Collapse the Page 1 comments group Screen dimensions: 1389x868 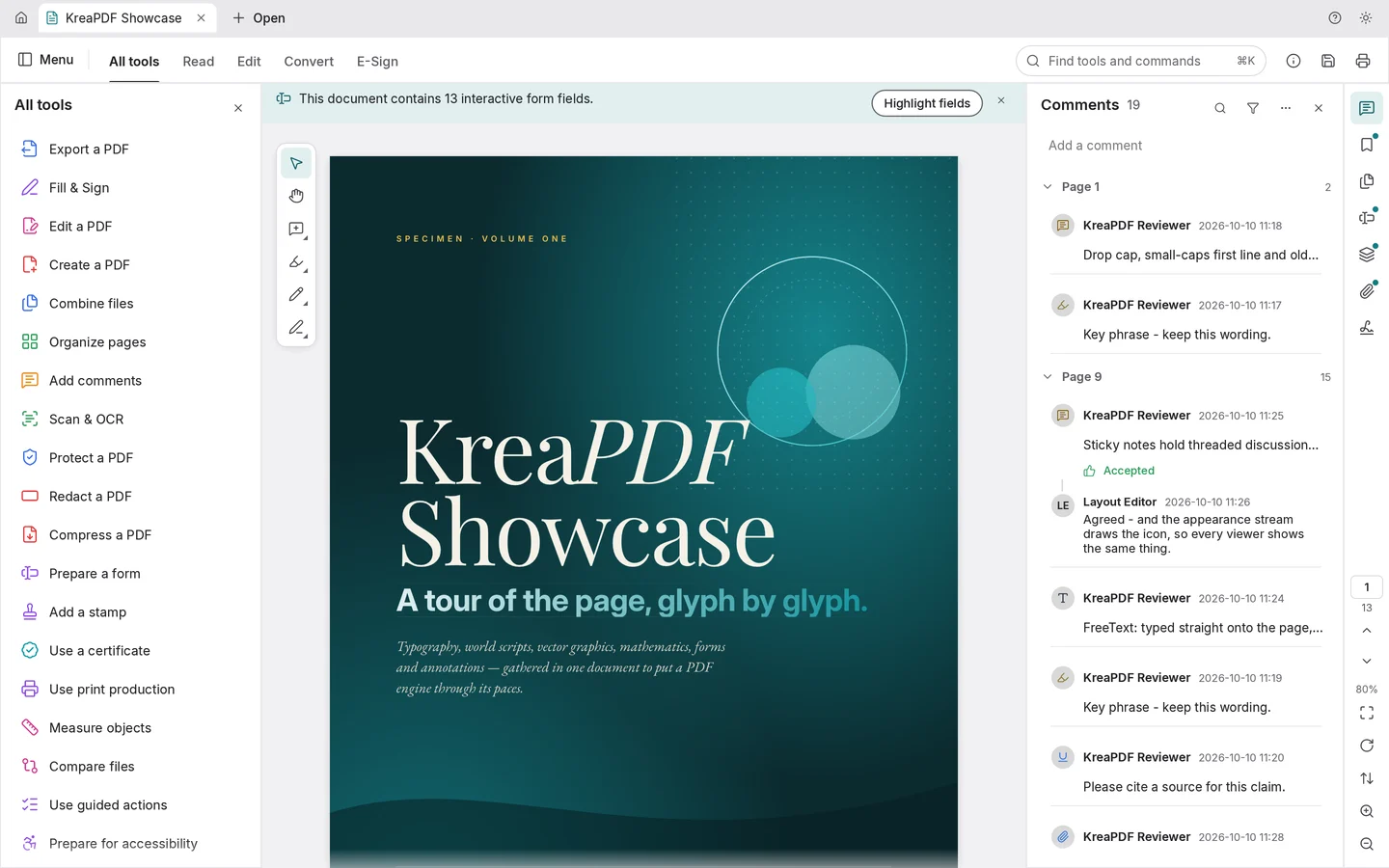point(1048,186)
